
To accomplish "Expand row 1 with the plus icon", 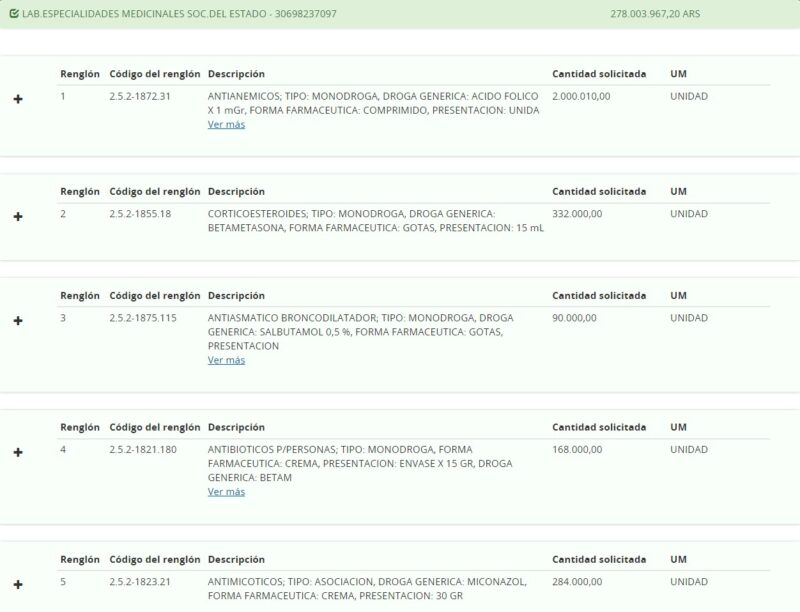I will click(x=18, y=99).
